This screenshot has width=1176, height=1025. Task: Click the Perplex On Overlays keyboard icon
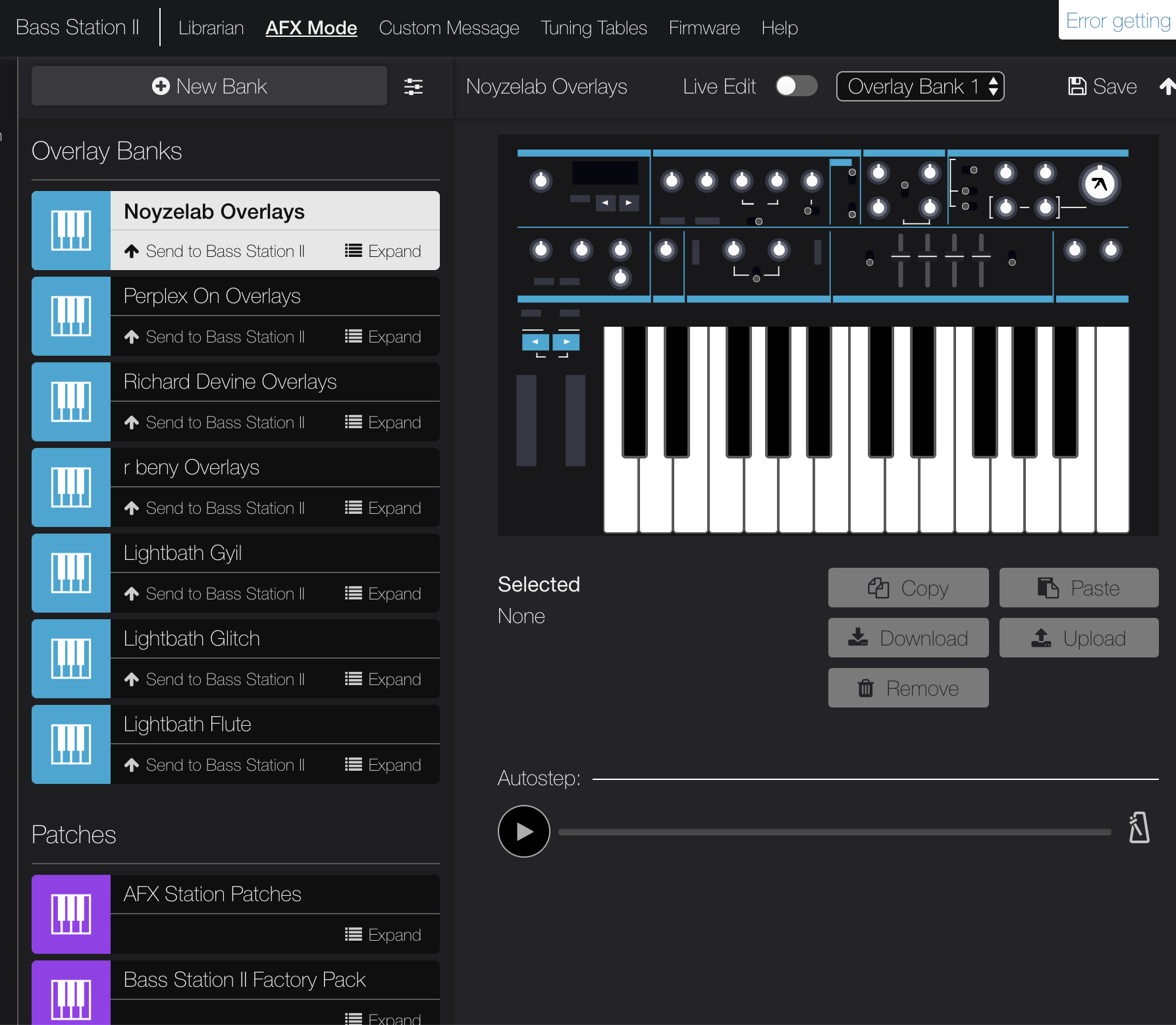click(x=71, y=316)
